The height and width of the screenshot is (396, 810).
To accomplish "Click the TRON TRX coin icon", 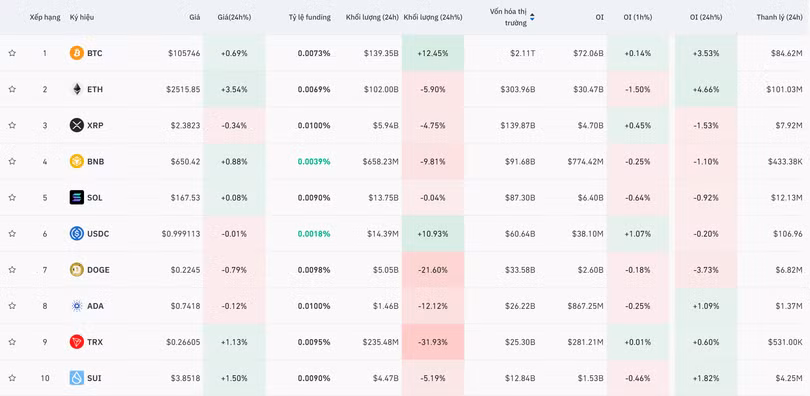I will 76,342.
